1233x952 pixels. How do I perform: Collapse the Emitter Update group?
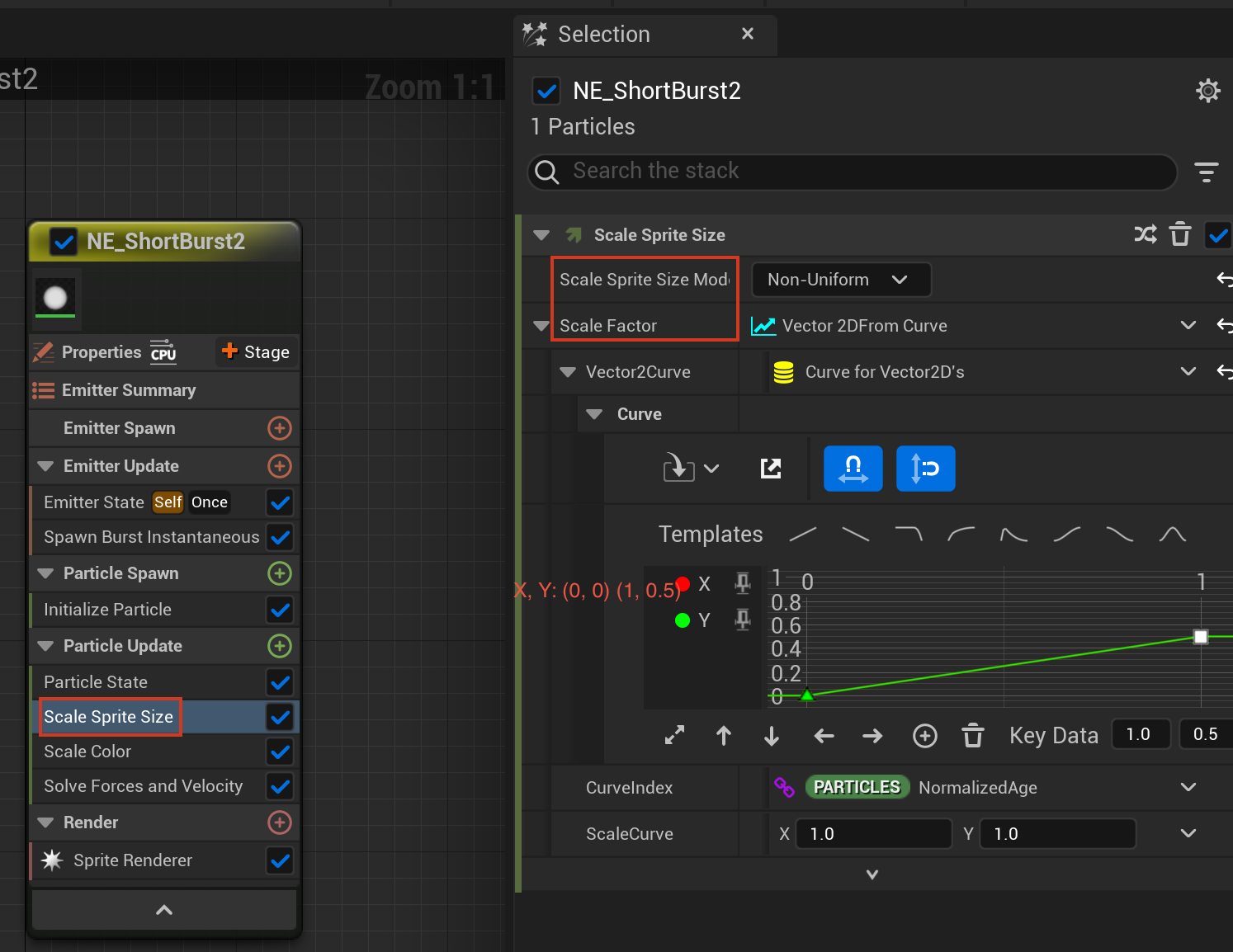coord(45,466)
